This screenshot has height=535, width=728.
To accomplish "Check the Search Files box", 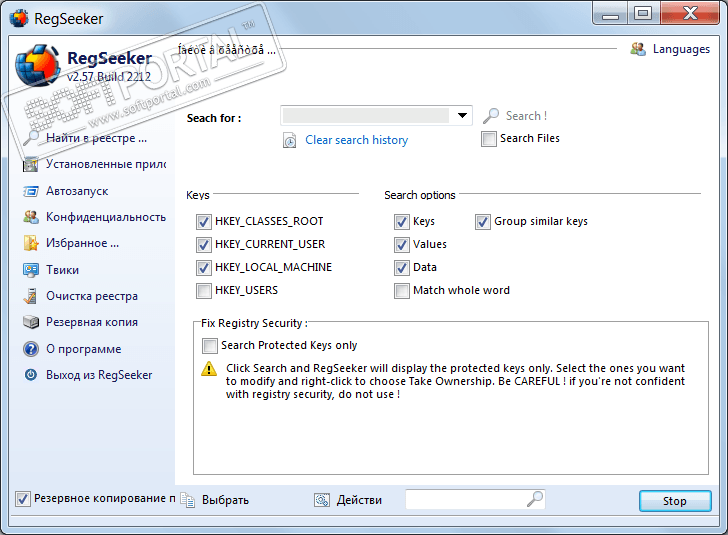I will point(488,138).
